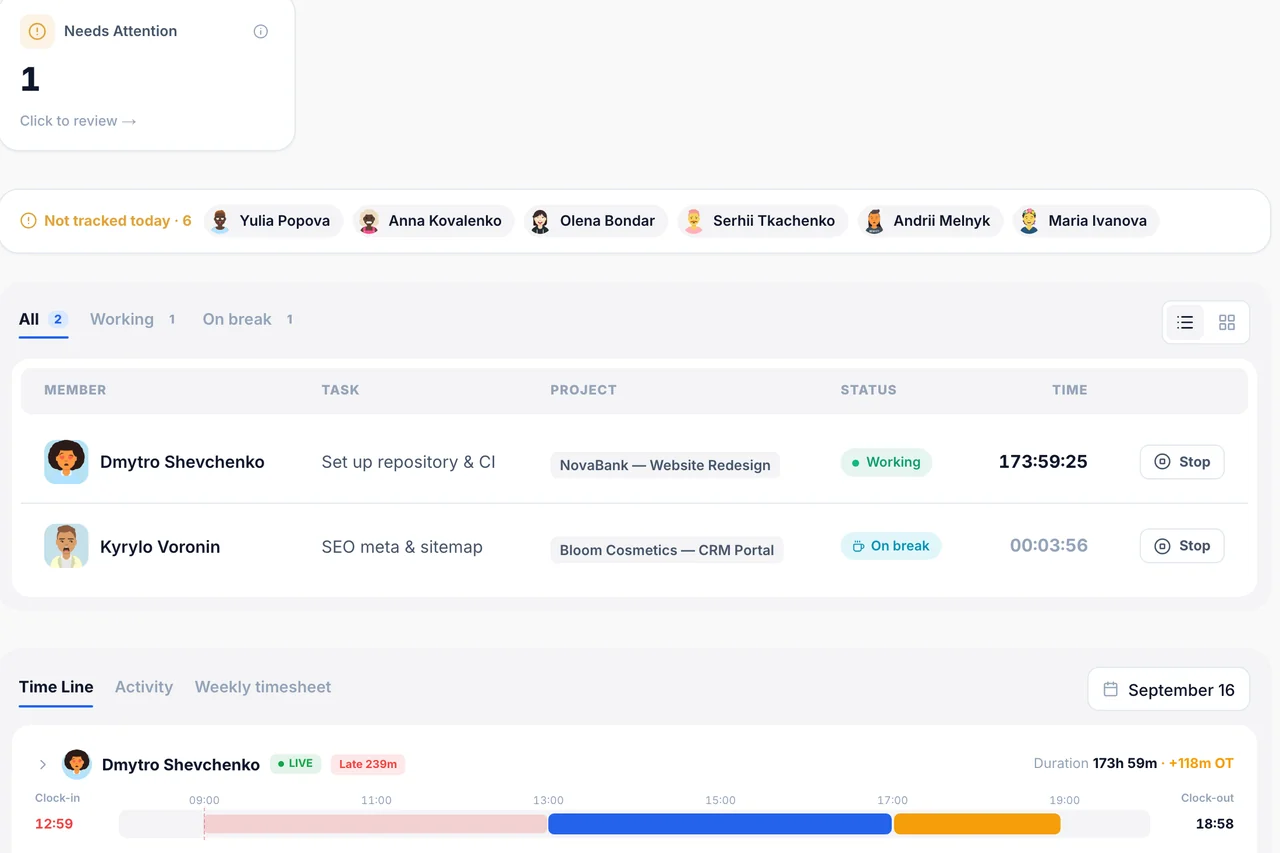This screenshot has height=853, width=1280.
Task: Click the task 'Set up repository & CI'
Action: coord(408,462)
